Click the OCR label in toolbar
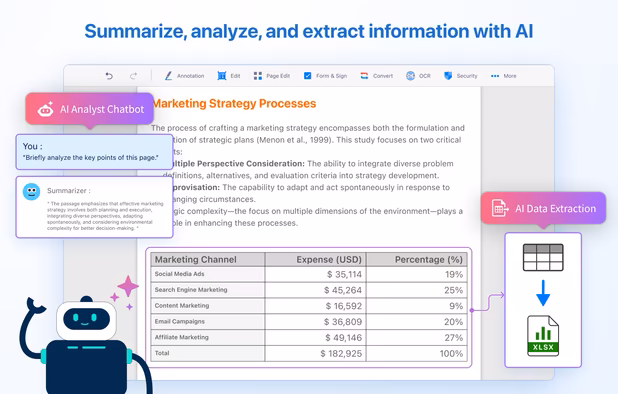This screenshot has width=618, height=394. (425, 76)
